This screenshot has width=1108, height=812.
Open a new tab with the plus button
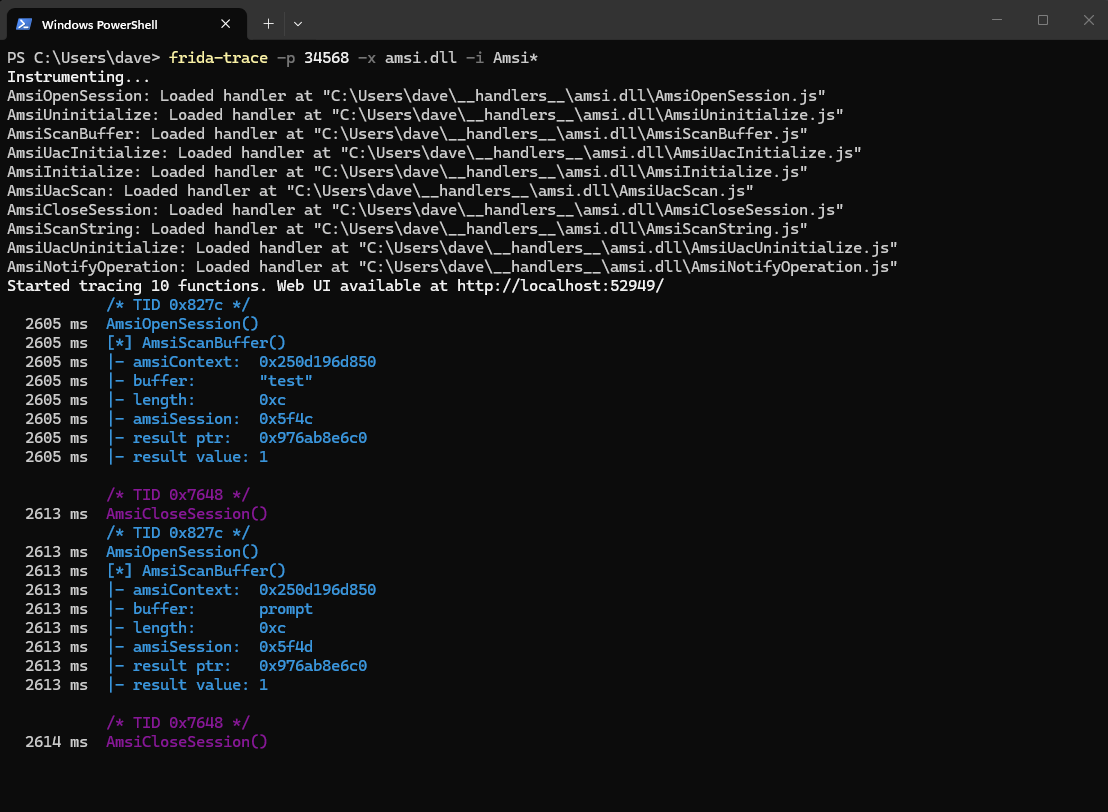pyautogui.click(x=269, y=23)
